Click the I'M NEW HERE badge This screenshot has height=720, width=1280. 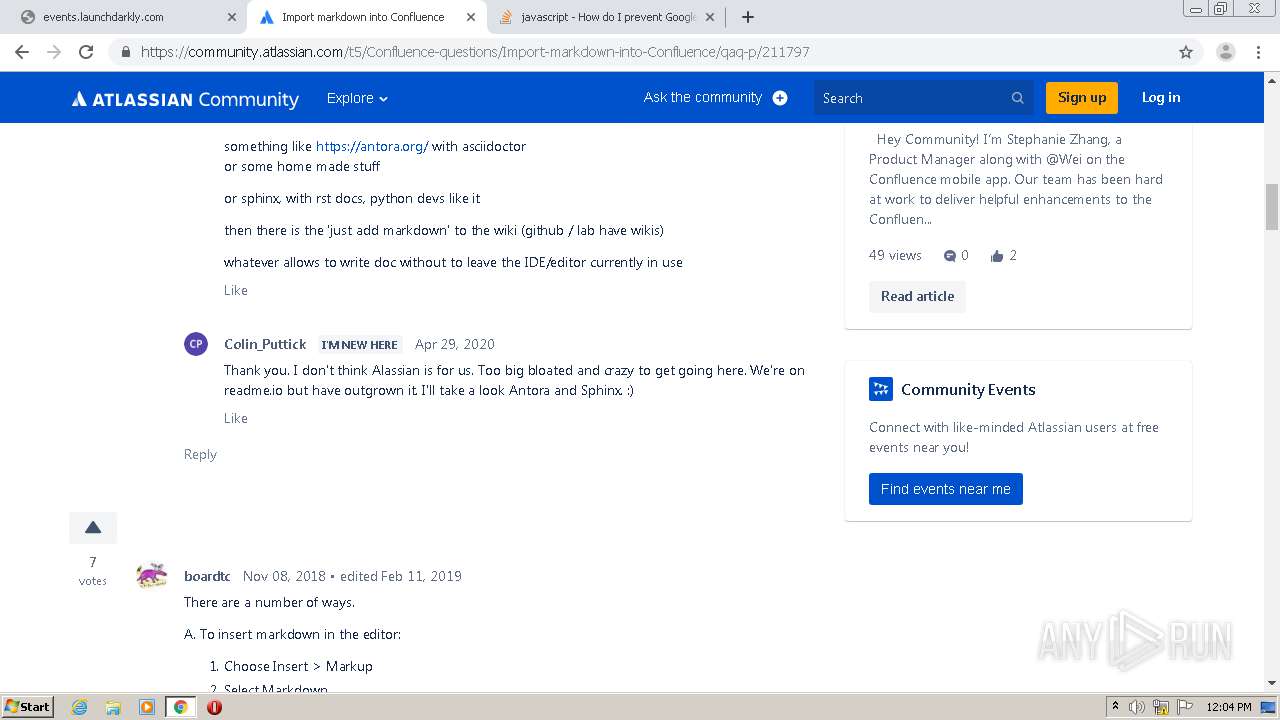(359, 345)
